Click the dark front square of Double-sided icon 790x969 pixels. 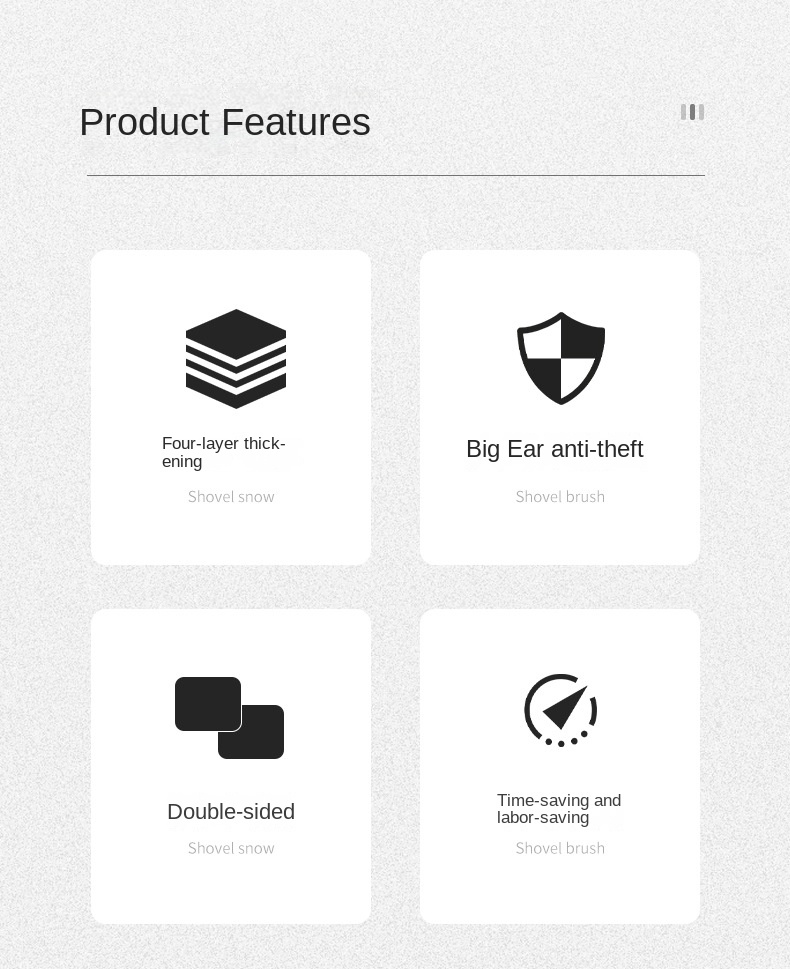point(208,704)
